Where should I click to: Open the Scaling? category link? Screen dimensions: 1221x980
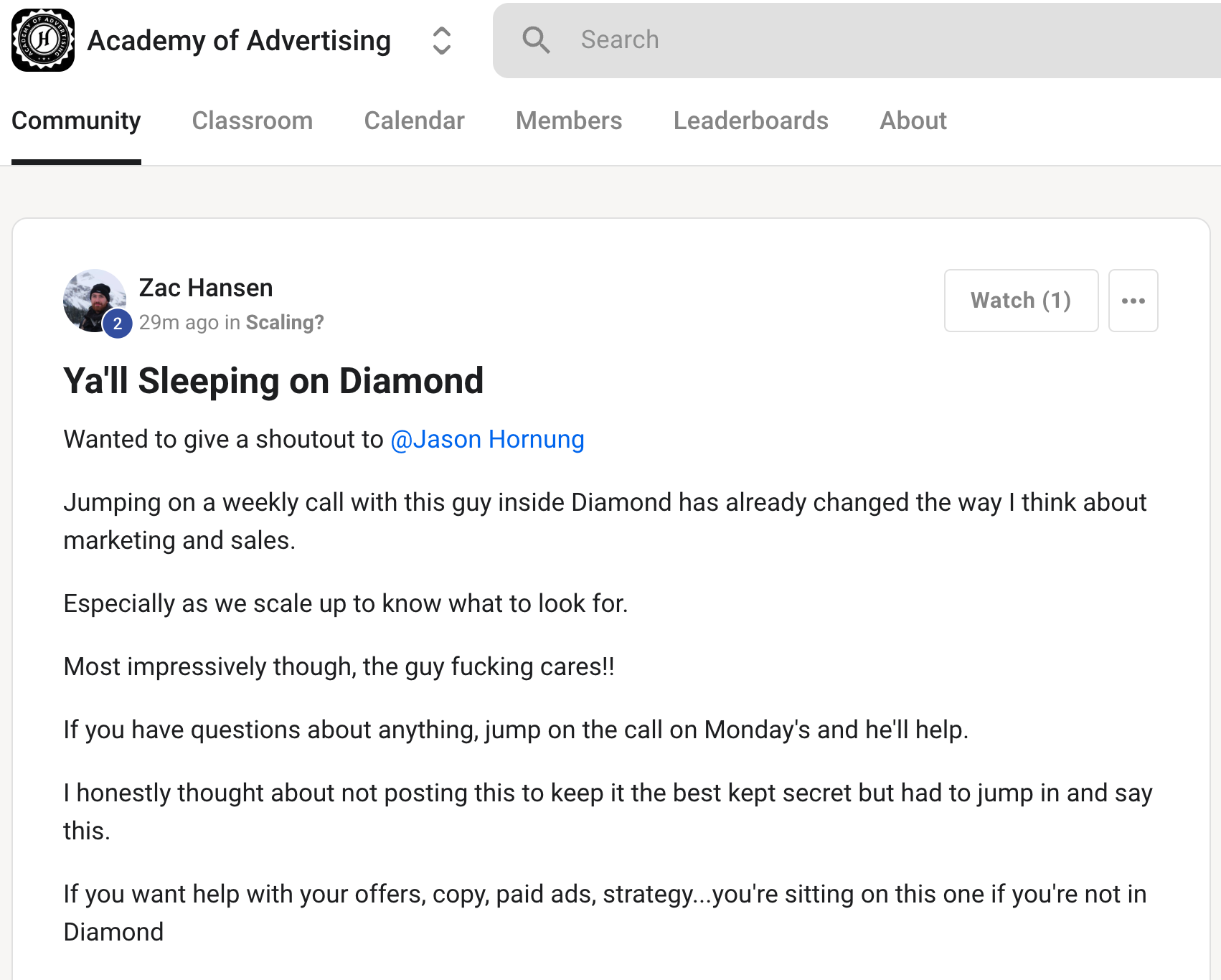point(285,323)
